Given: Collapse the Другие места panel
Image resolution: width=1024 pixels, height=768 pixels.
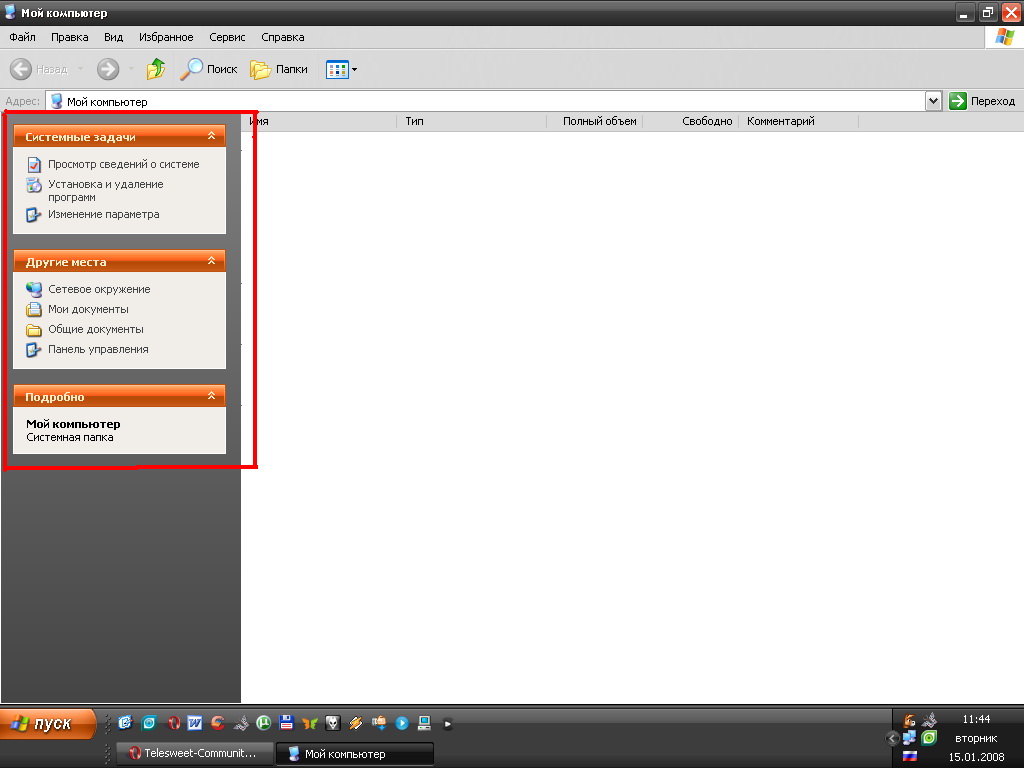Looking at the screenshot, I should 211,261.
